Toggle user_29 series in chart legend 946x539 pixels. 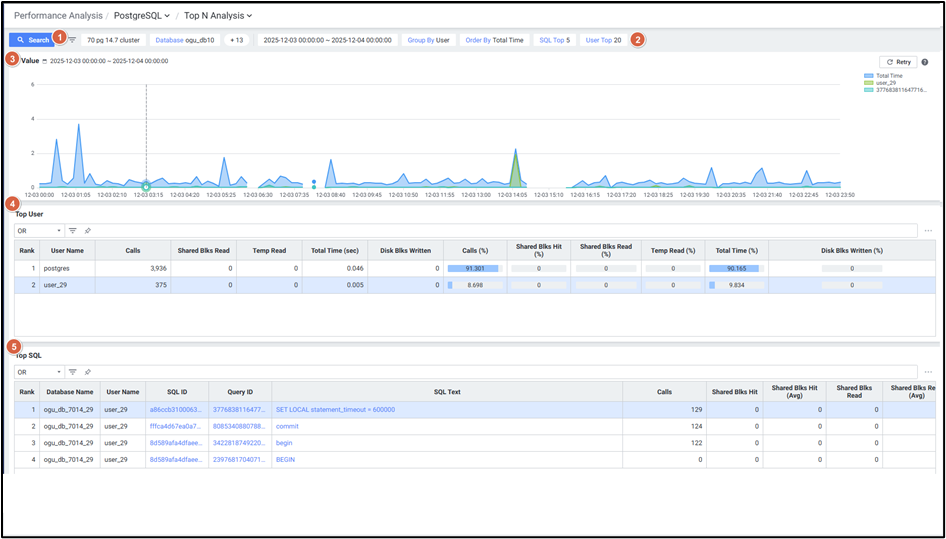(882, 83)
